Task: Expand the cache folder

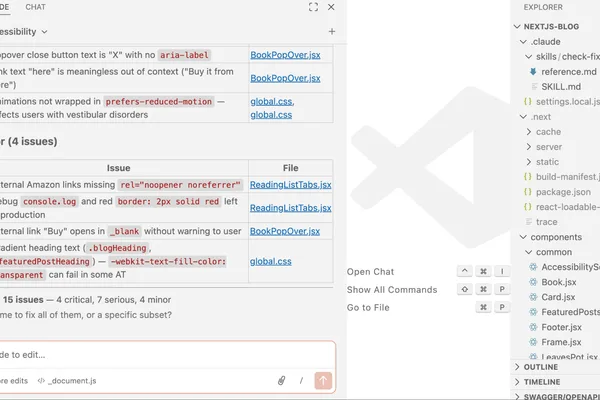Action: (x=529, y=132)
